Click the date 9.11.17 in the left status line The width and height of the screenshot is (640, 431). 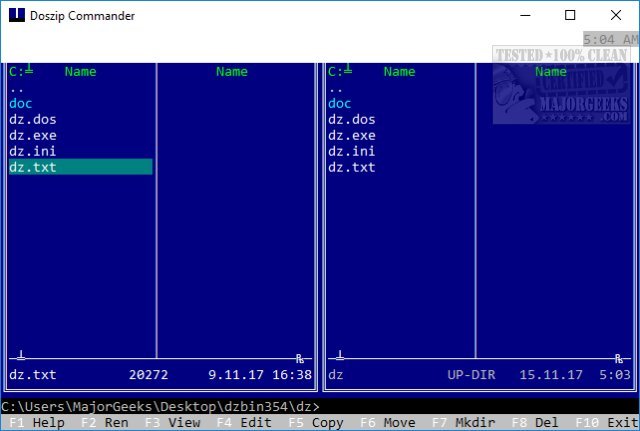click(236, 375)
